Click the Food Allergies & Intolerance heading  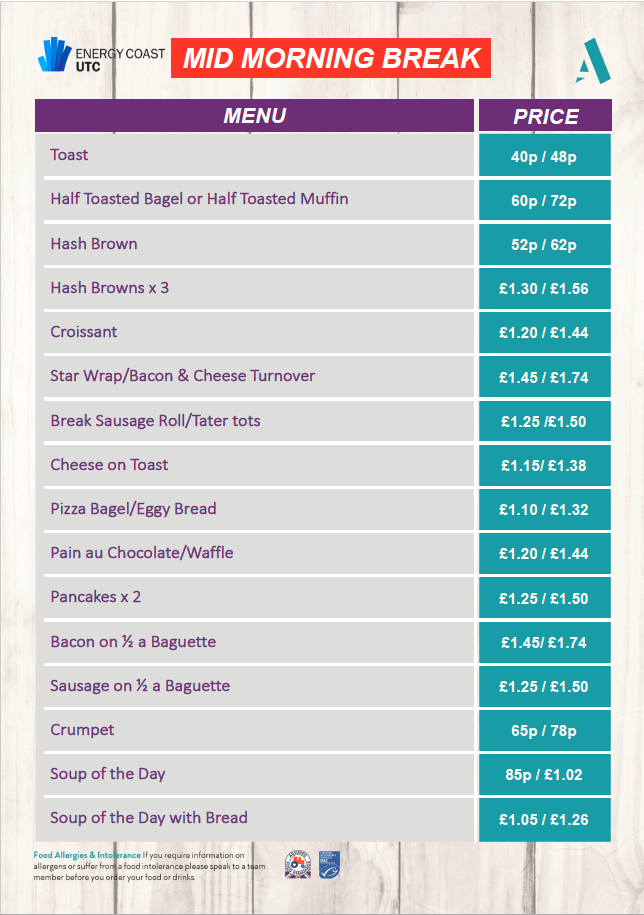pos(87,855)
